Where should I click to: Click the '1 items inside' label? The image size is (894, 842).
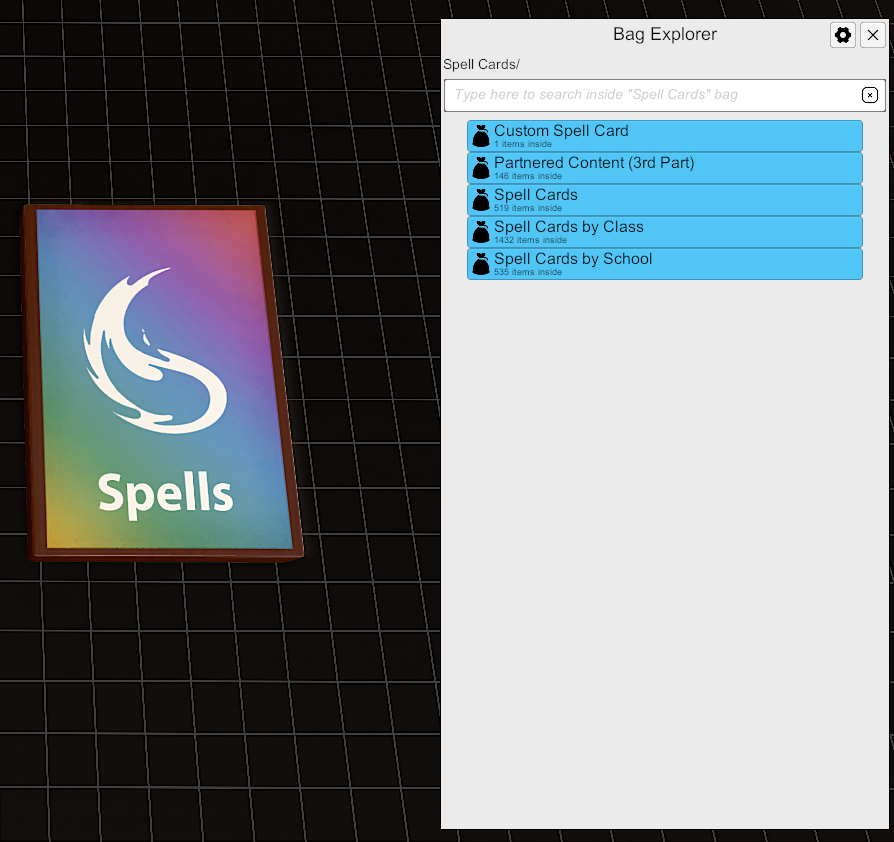pyautogui.click(x=523, y=144)
